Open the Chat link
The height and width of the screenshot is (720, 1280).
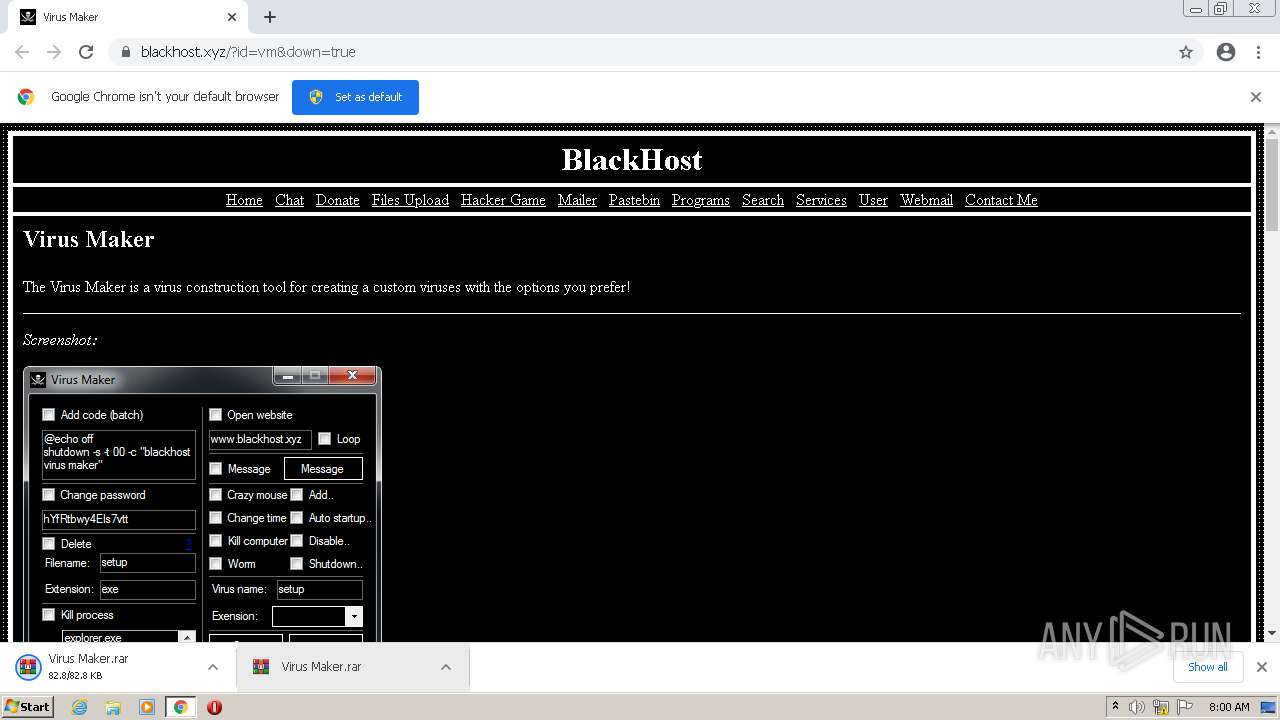[x=289, y=200]
